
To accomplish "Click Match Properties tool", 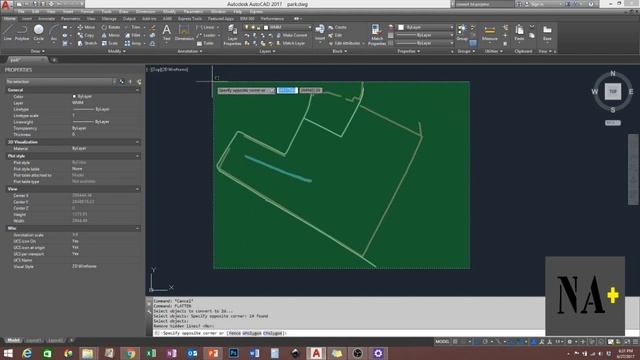I will 376,34.
